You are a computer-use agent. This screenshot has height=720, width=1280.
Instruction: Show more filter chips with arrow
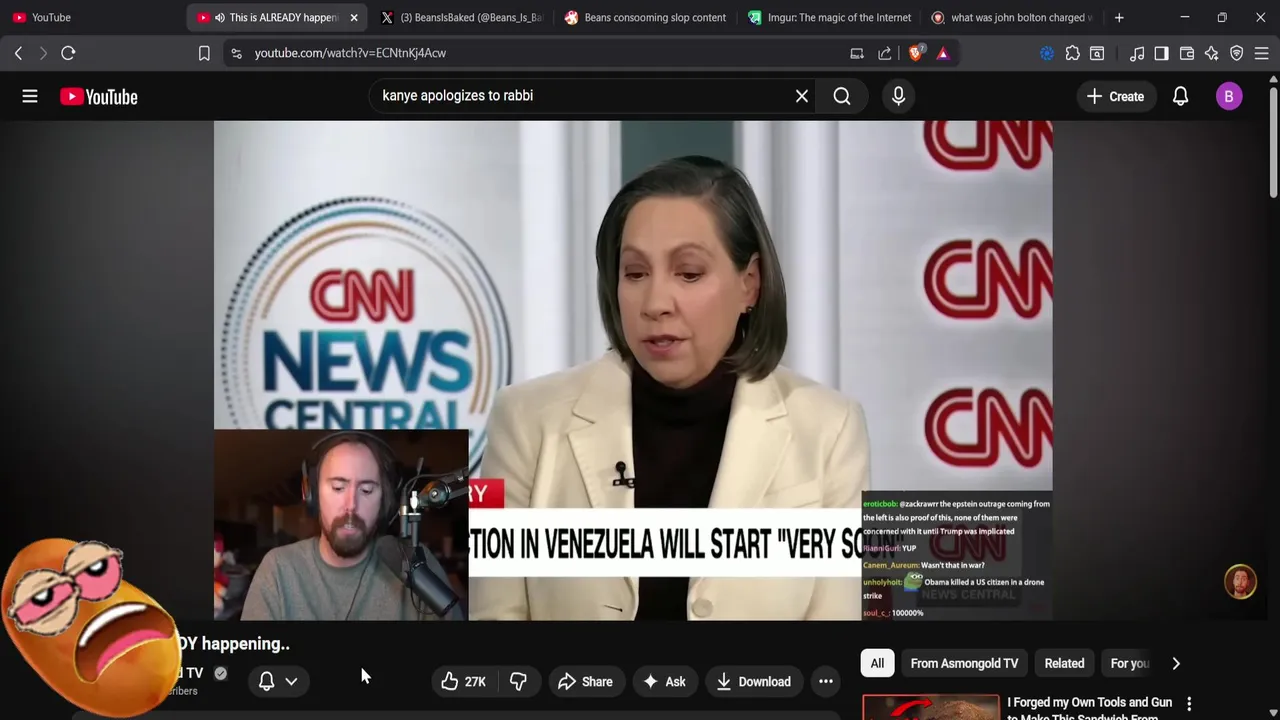coord(1176,663)
